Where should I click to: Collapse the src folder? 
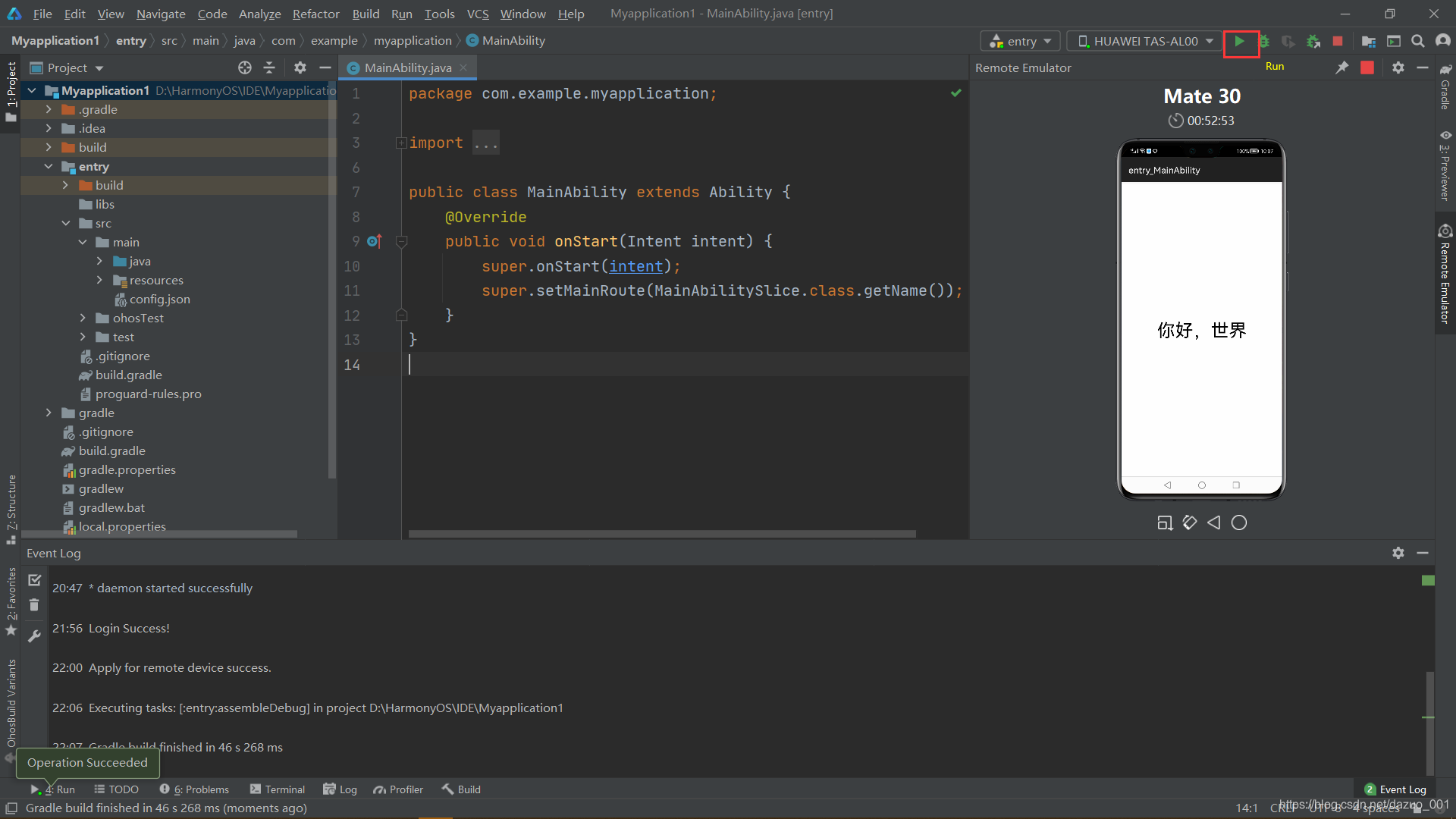point(66,223)
